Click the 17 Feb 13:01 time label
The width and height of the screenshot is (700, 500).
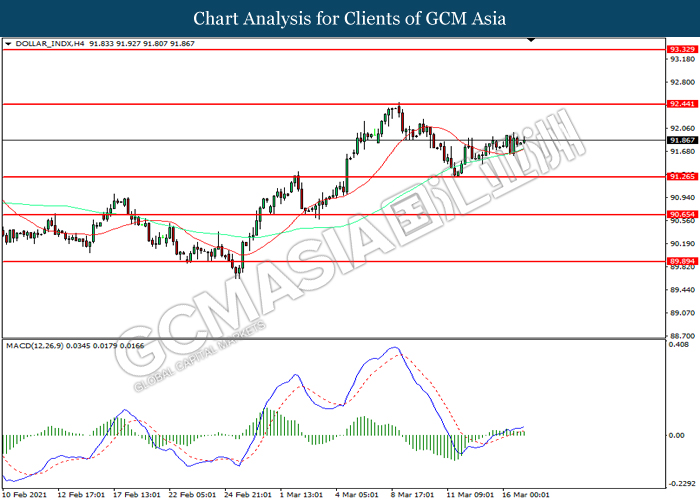point(137,495)
